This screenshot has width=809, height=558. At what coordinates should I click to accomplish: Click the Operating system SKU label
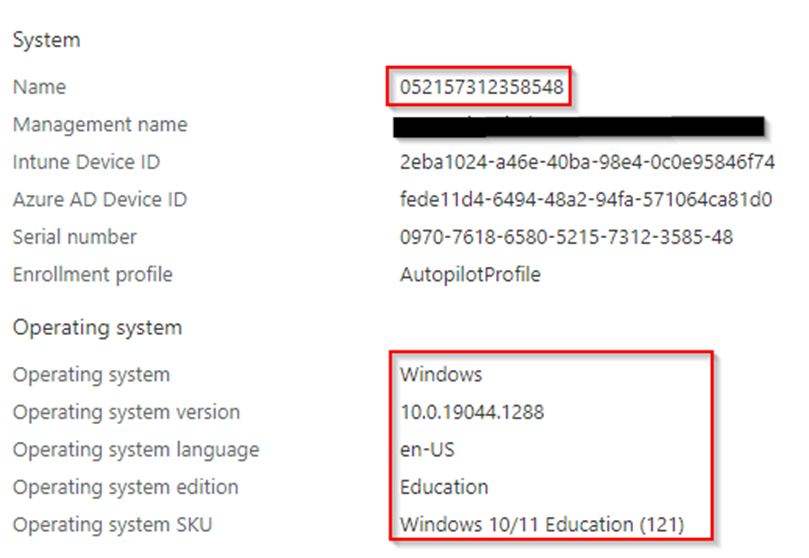click(x=112, y=525)
